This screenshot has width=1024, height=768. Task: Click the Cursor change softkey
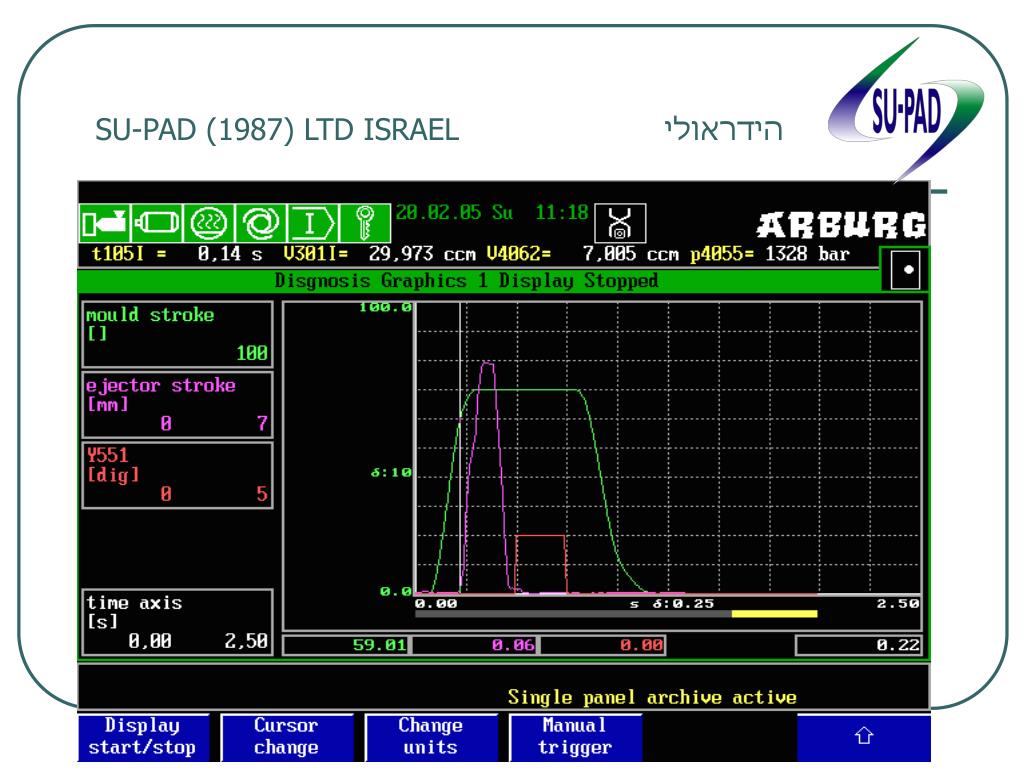(287, 737)
